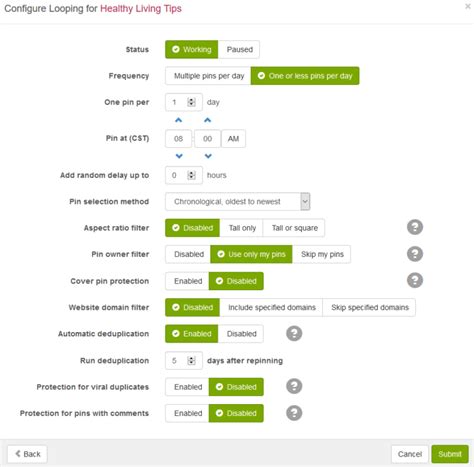This screenshot has width=474, height=467.
Task: Select Skip specified domains option
Action: point(369,307)
